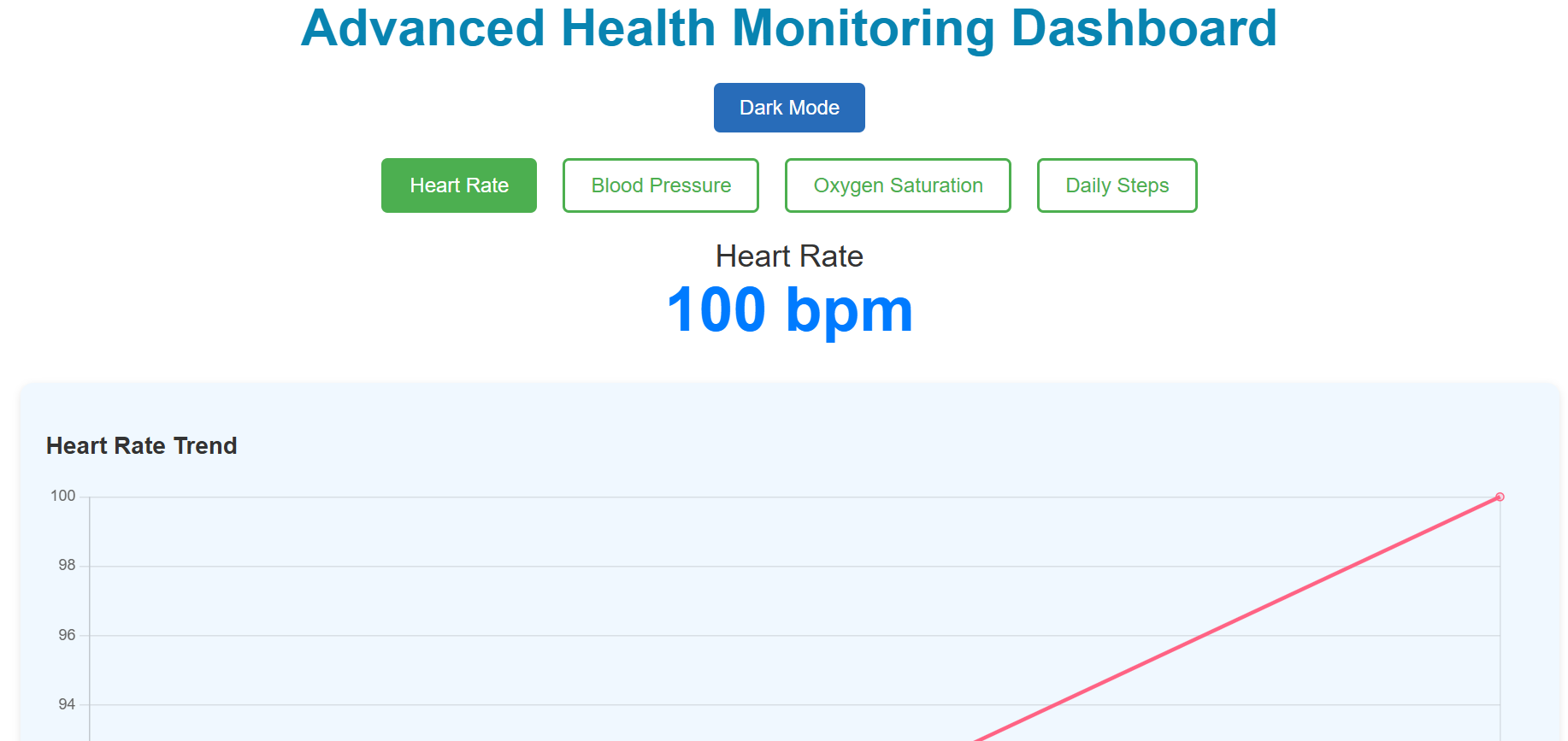Click the Advanced Health Monitoring Dashboard title

click(789, 28)
